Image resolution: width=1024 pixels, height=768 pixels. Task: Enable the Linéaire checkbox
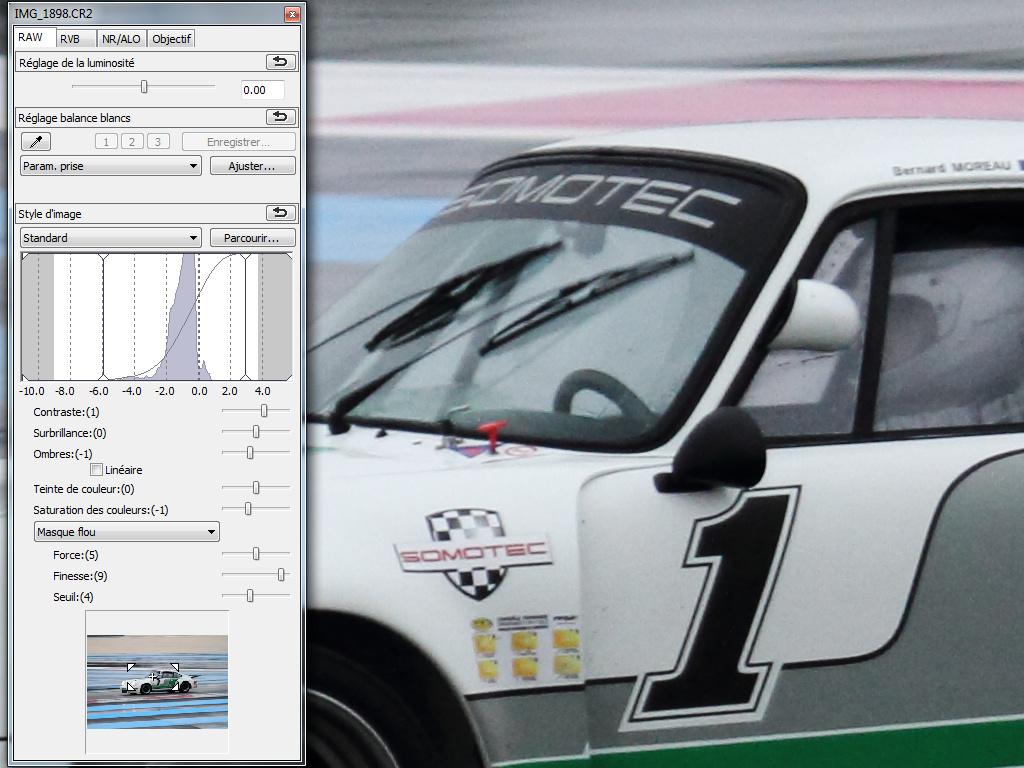coord(97,470)
